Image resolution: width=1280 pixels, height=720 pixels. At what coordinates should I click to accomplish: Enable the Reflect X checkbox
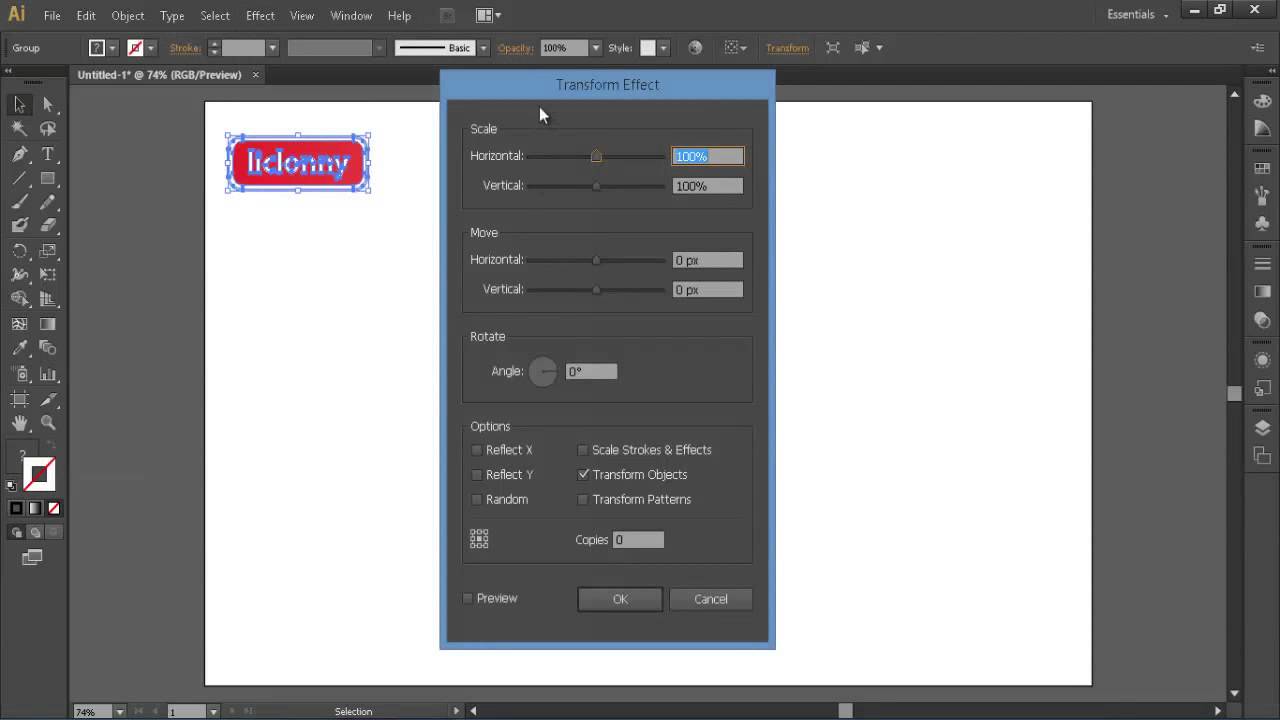(x=477, y=450)
